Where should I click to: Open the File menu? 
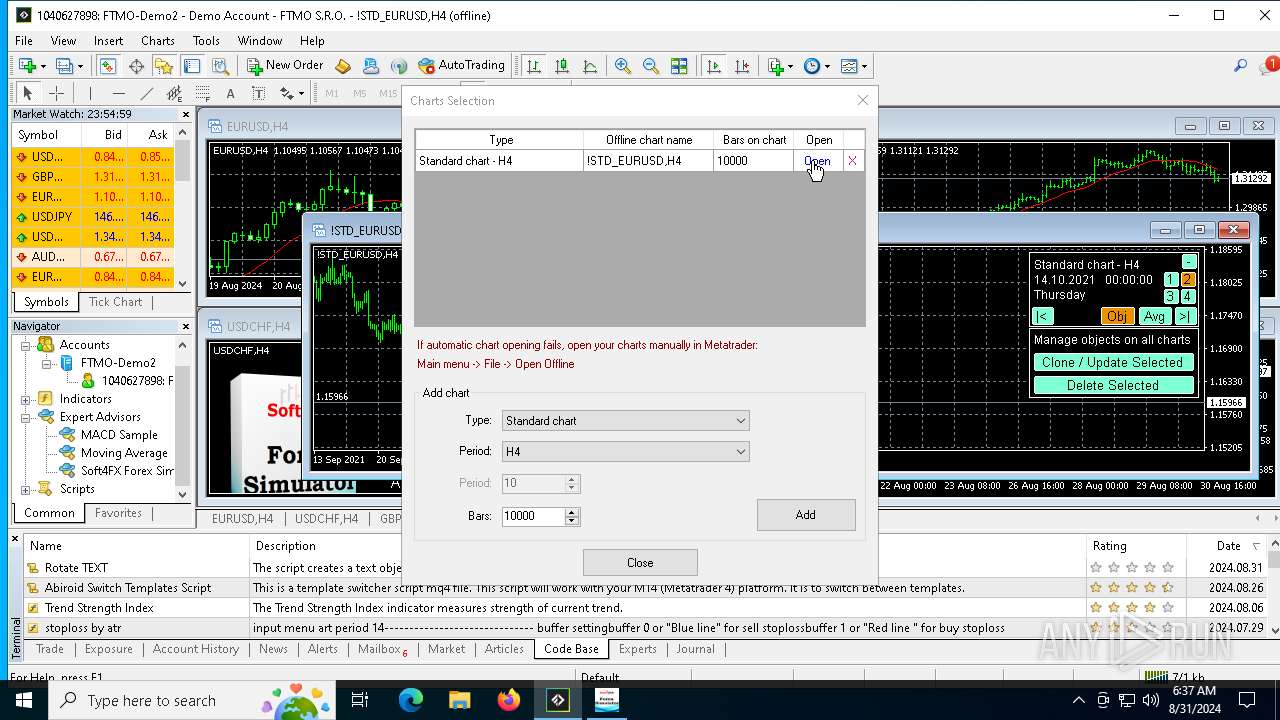(x=23, y=41)
